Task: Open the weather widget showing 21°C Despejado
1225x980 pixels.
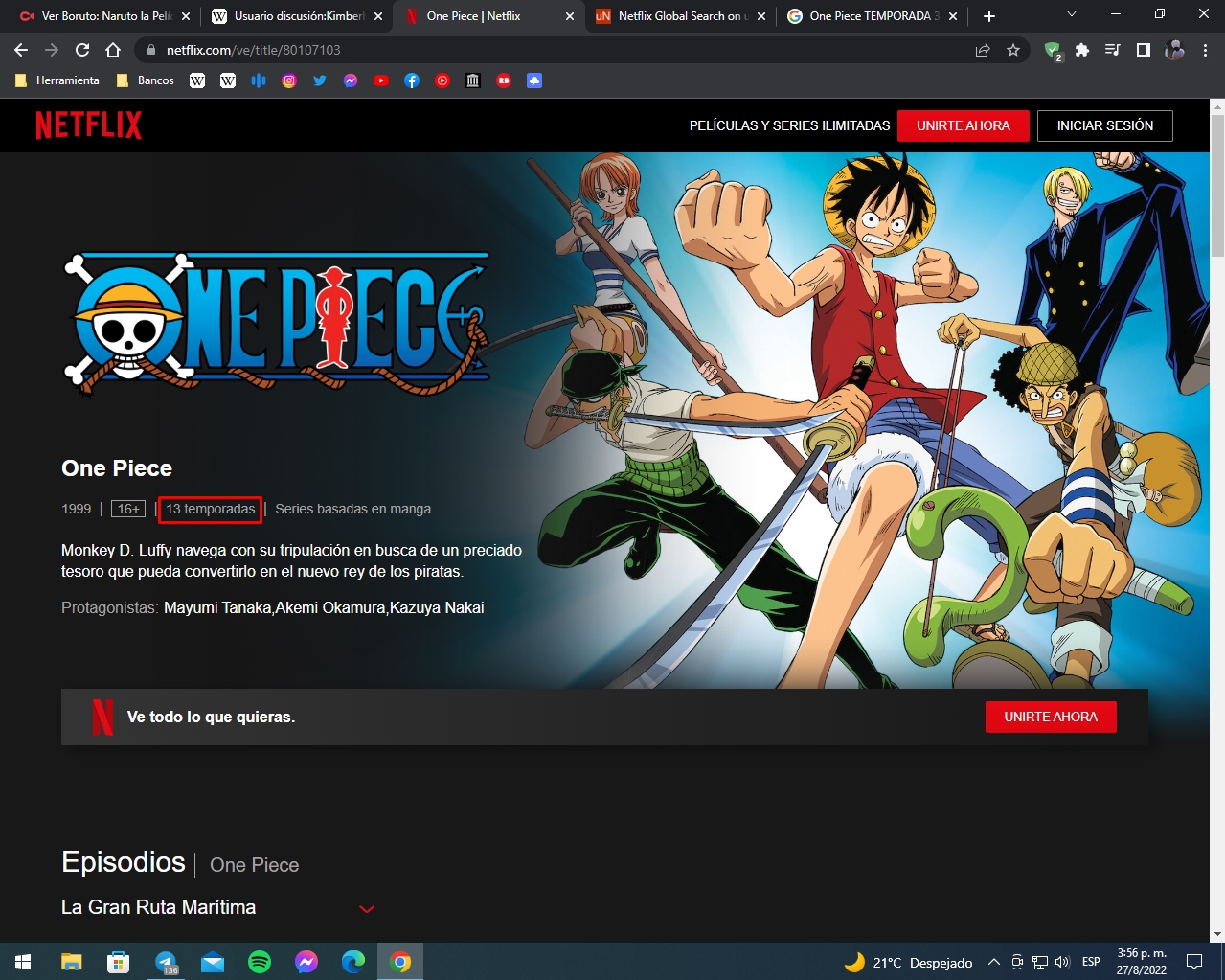Action: click(908, 962)
